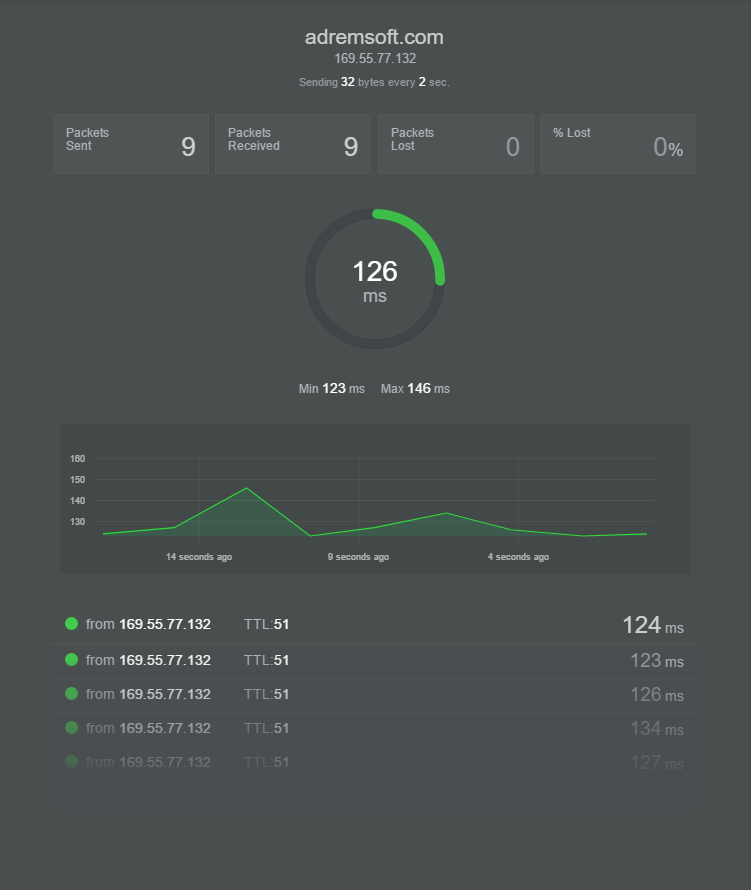Click green status dot on 126 ms row
This screenshot has width=751, height=890.
click(72, 694)
